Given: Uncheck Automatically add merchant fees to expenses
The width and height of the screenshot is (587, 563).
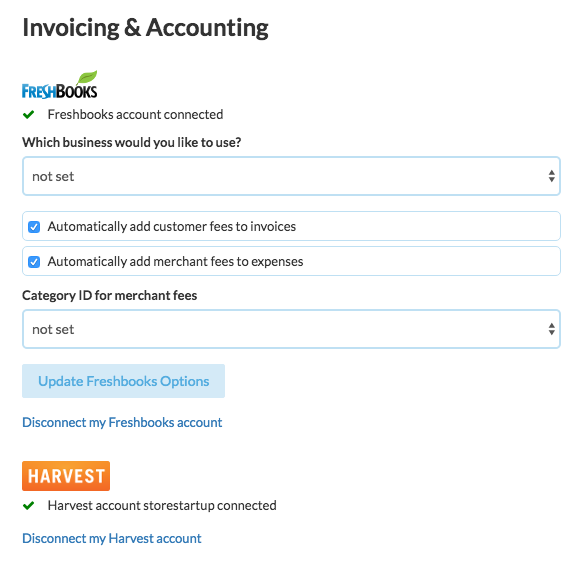Looking at the screenshot, I should click(x=34, y=262).
